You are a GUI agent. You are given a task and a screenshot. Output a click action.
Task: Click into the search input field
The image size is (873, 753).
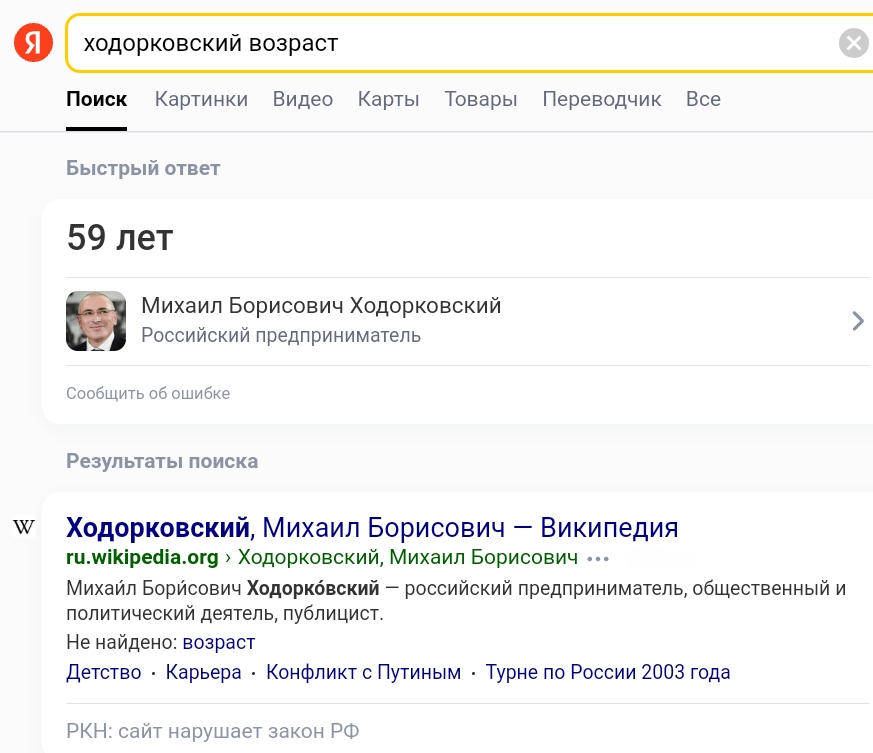pos(450,43)
